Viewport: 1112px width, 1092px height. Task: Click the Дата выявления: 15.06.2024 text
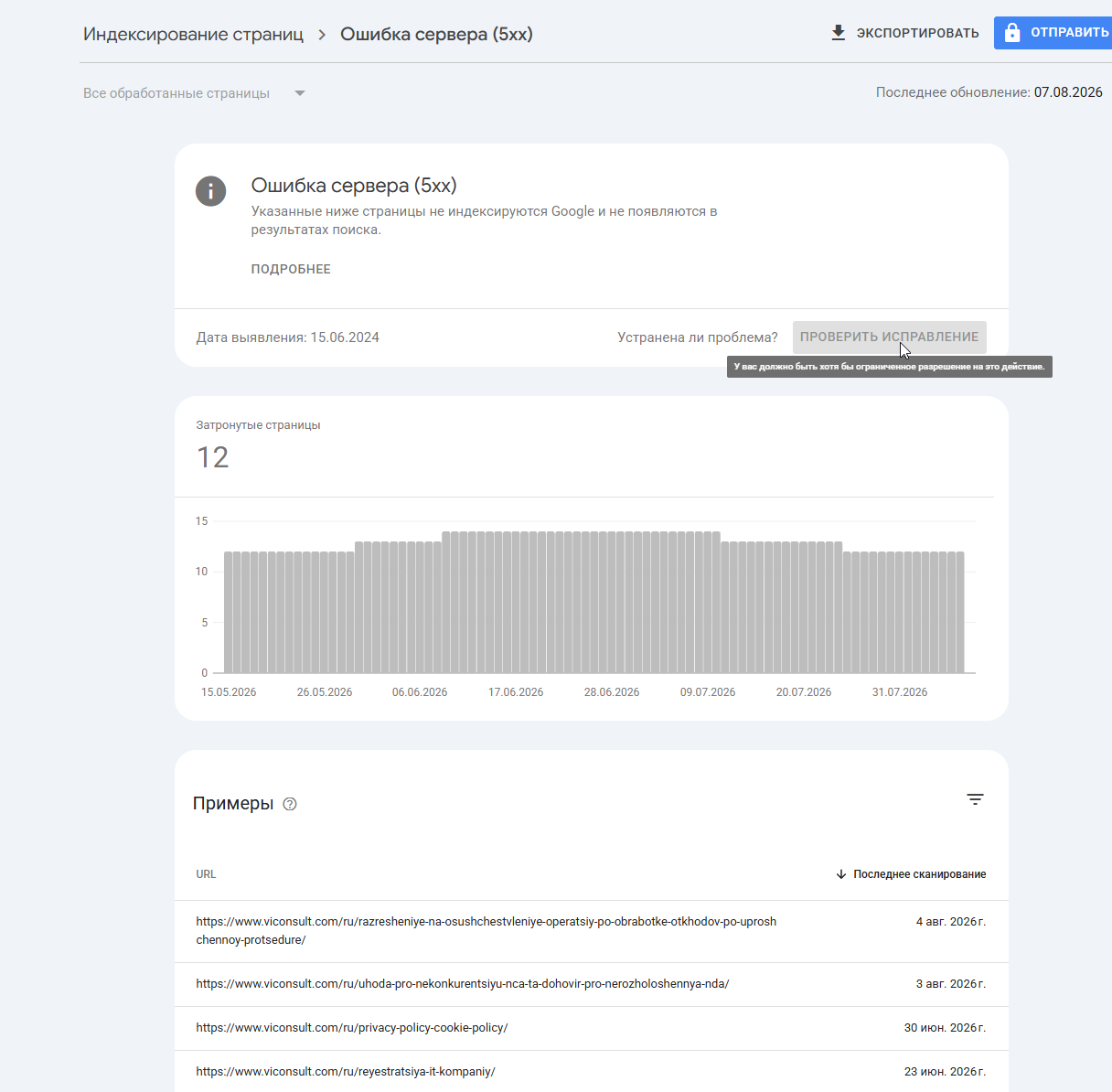point(287,337)
